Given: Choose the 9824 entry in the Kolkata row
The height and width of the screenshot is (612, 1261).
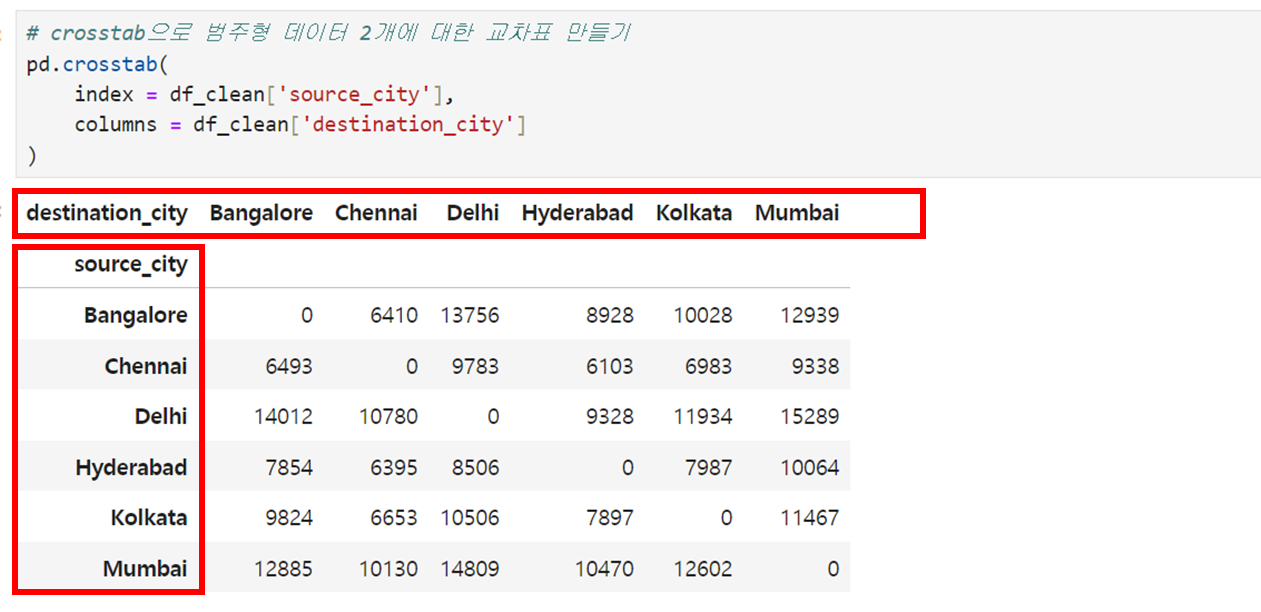Looking at the screenshot, I should pos(287,518).
